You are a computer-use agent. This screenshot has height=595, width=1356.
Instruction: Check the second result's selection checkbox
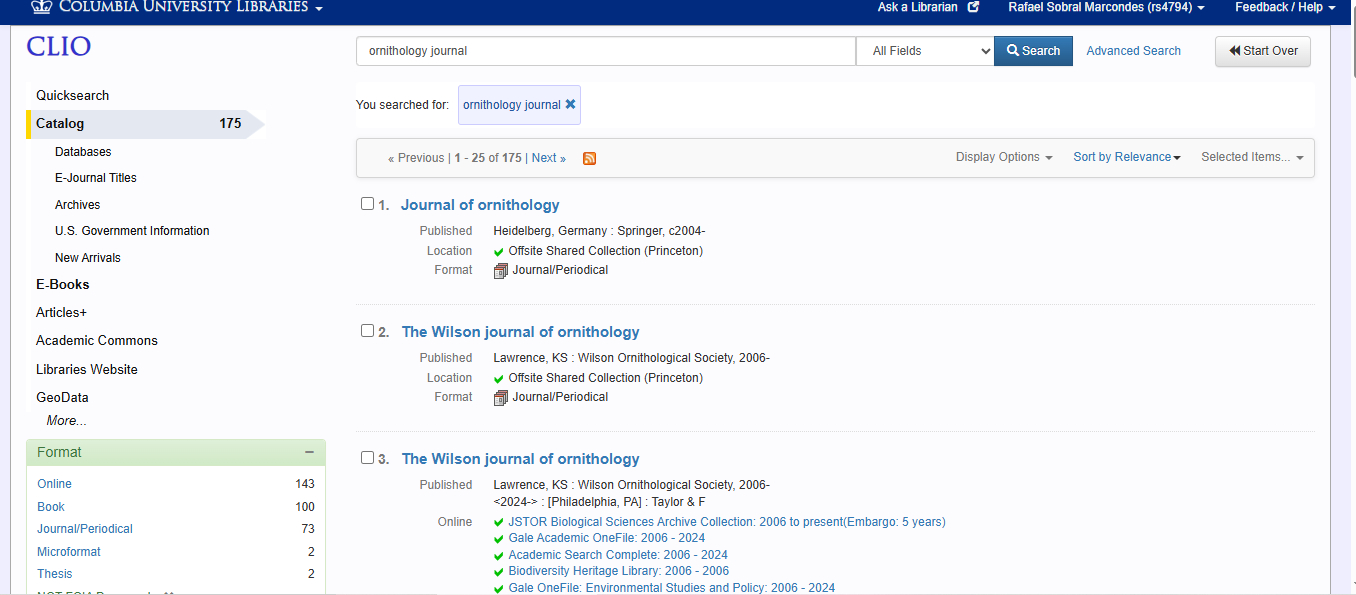coord(367,331)
